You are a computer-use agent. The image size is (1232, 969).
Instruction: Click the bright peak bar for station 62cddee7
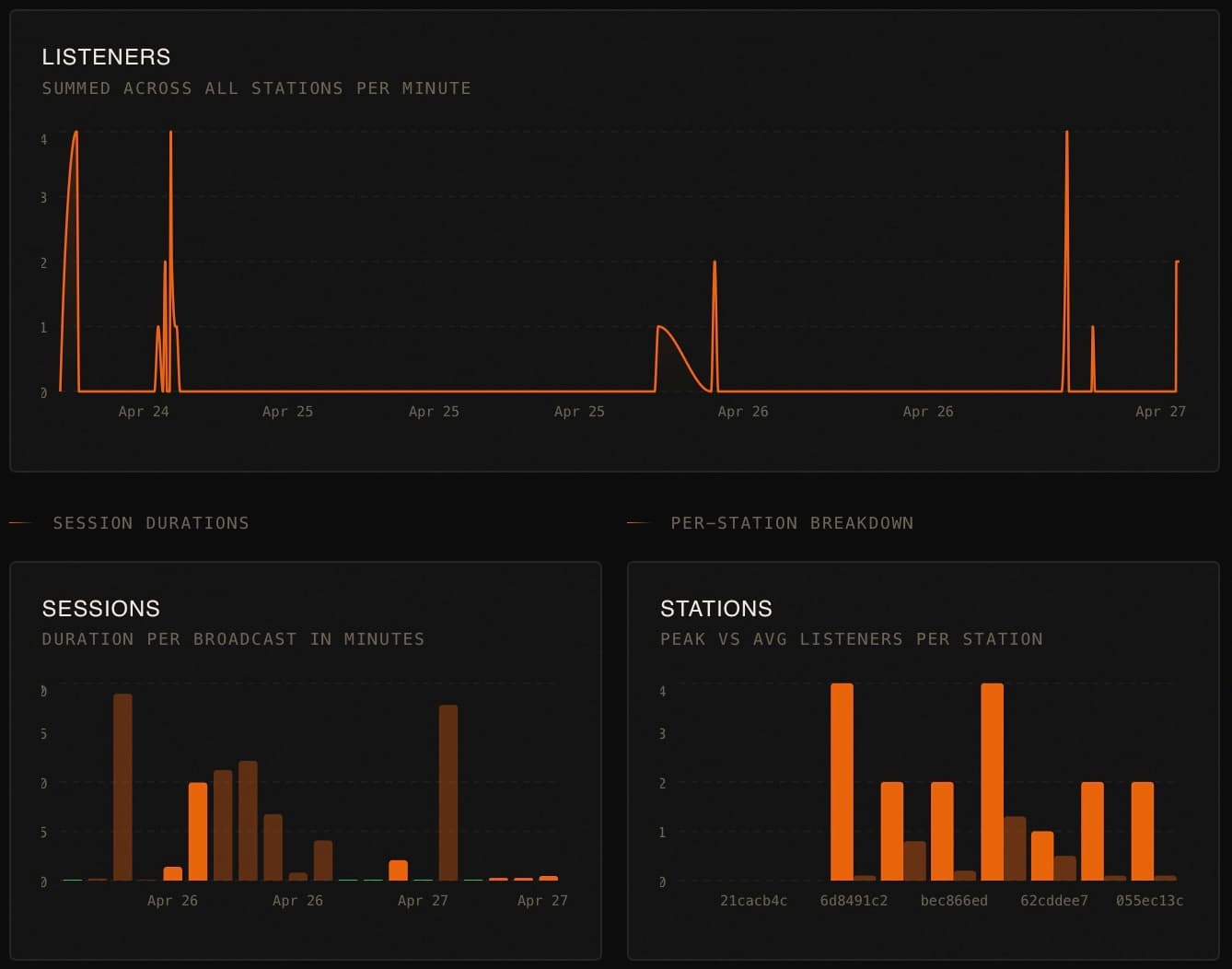[x=1042, y=857]
